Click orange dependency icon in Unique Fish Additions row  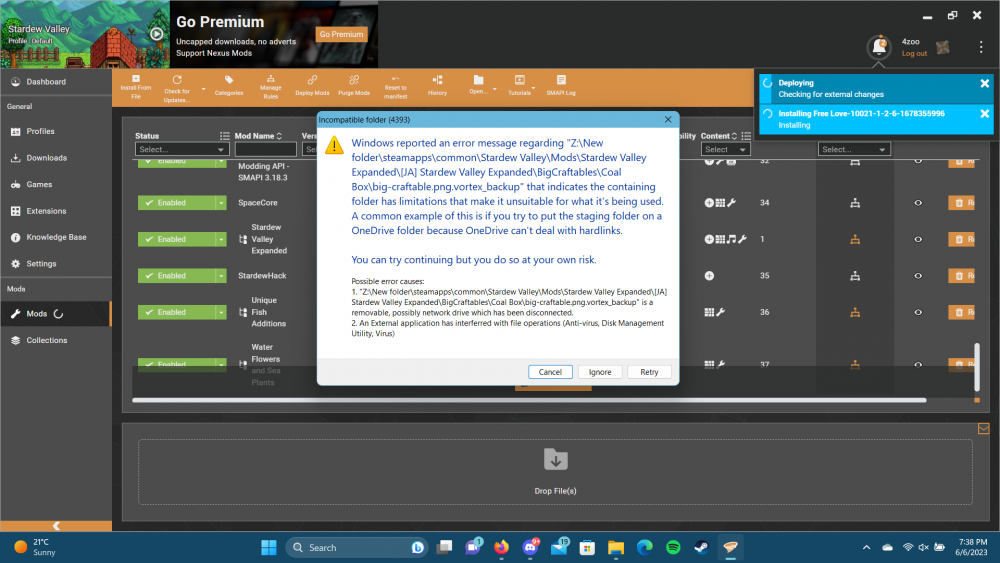[855, 312]
